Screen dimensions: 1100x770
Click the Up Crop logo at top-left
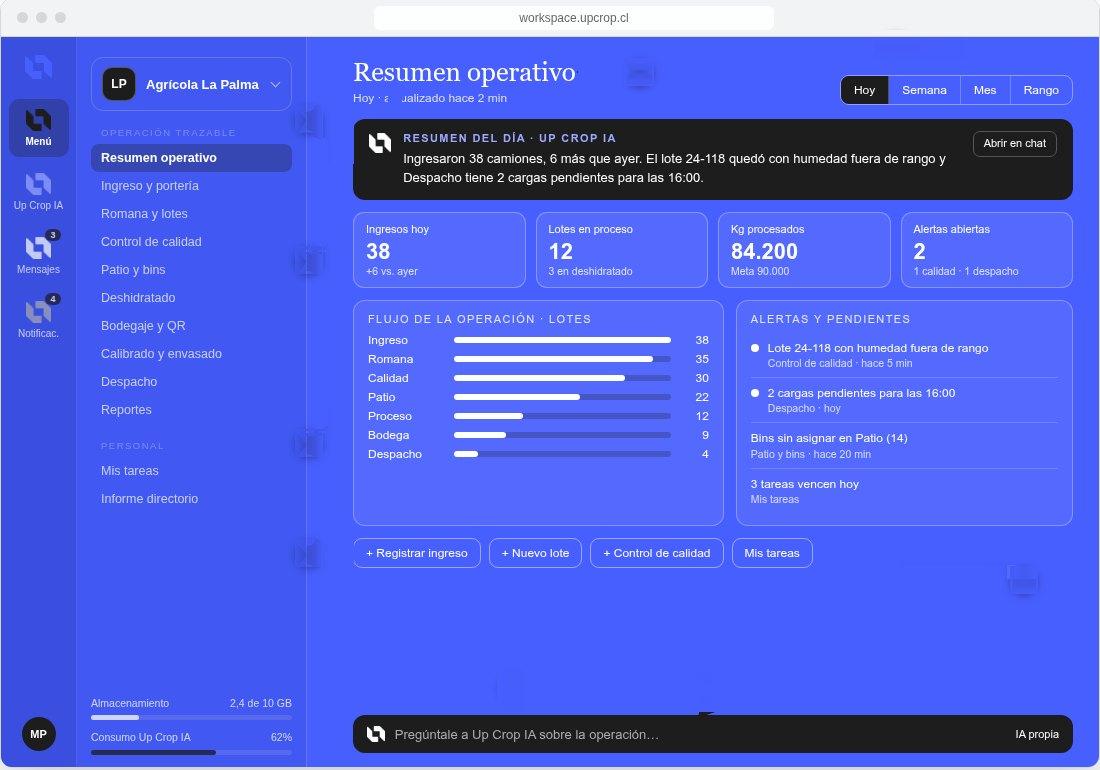39,67
